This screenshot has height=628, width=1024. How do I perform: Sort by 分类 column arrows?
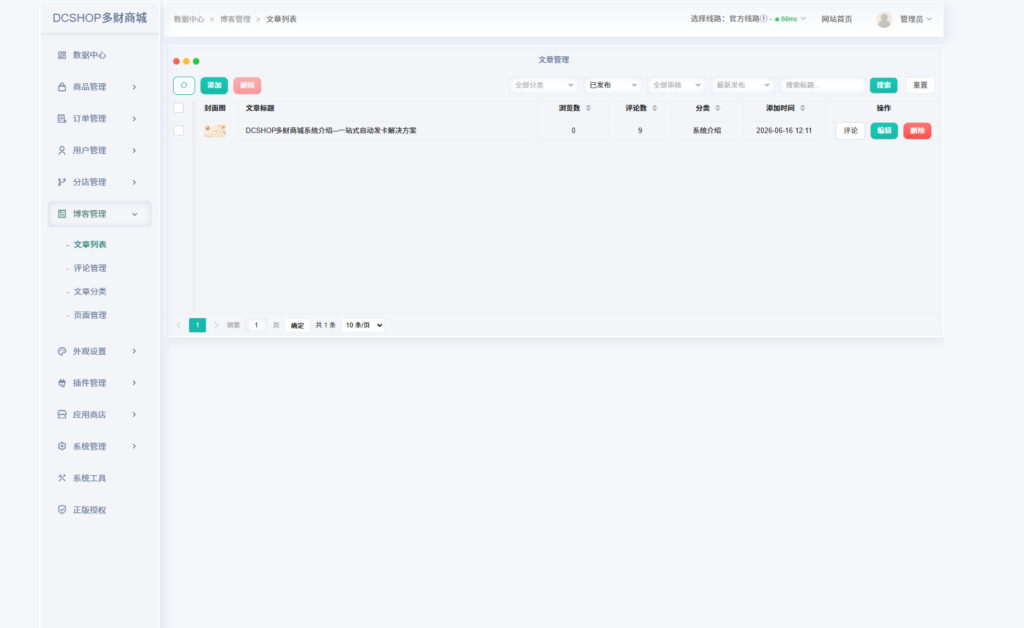click(x=717, y=108)
